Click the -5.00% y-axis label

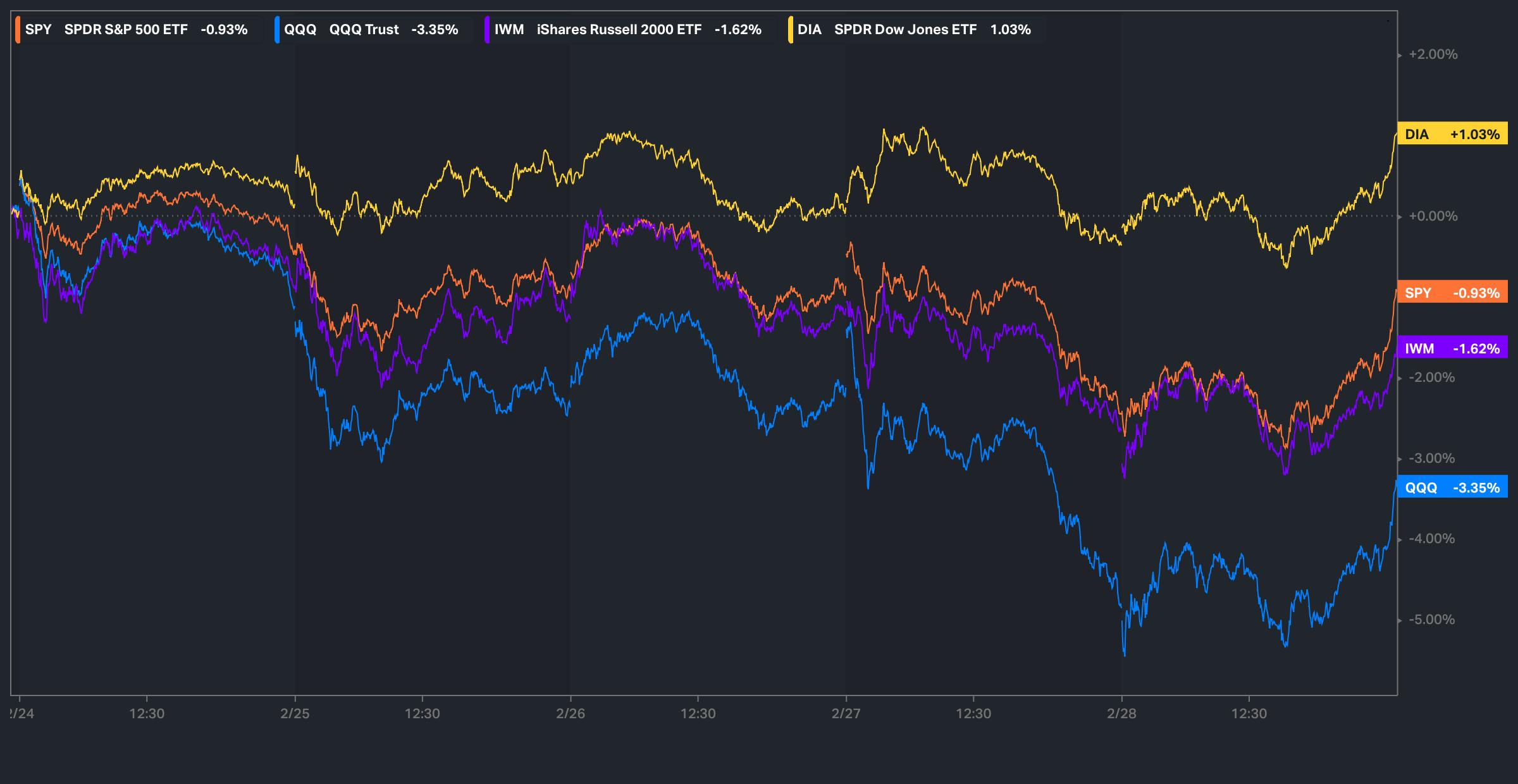[1431, 620]
